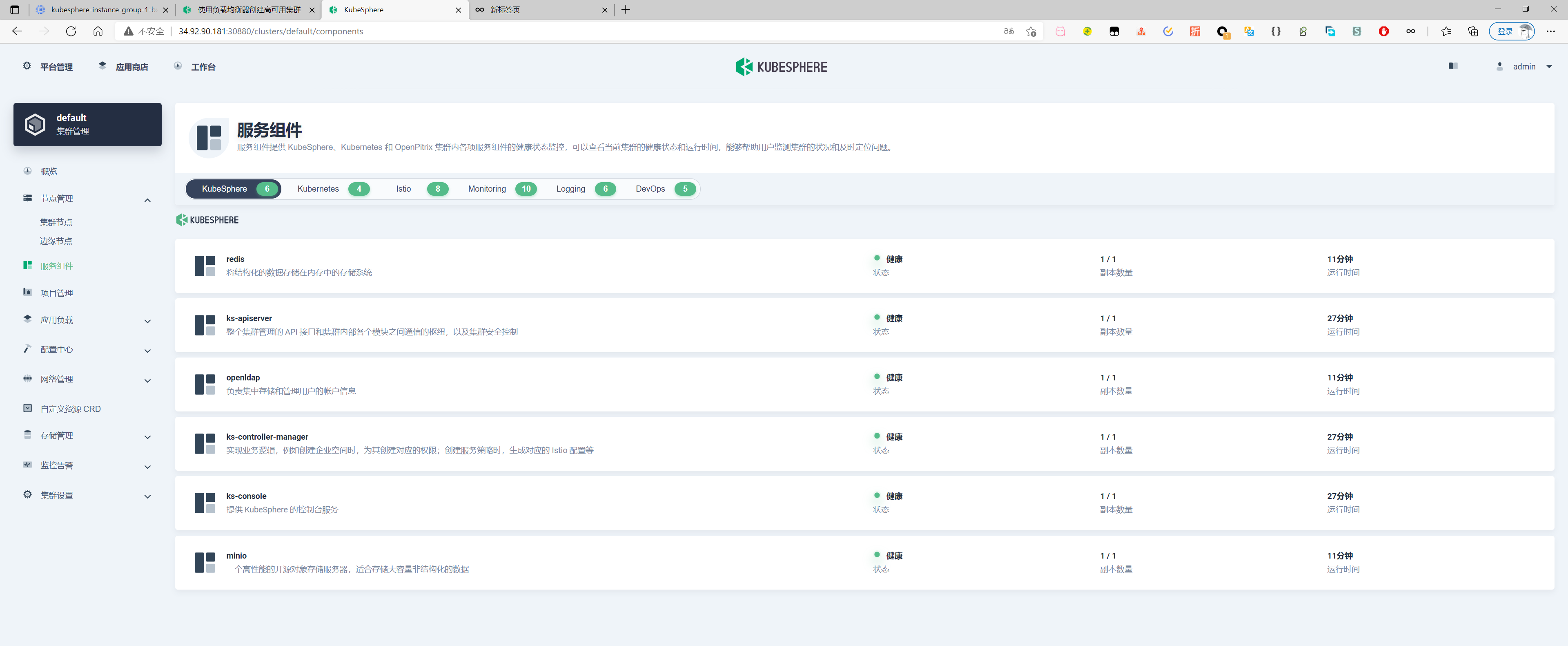Click browser refresh page icon
Image resolution: width=1568 pixels, height=646 pixels.
71,31
